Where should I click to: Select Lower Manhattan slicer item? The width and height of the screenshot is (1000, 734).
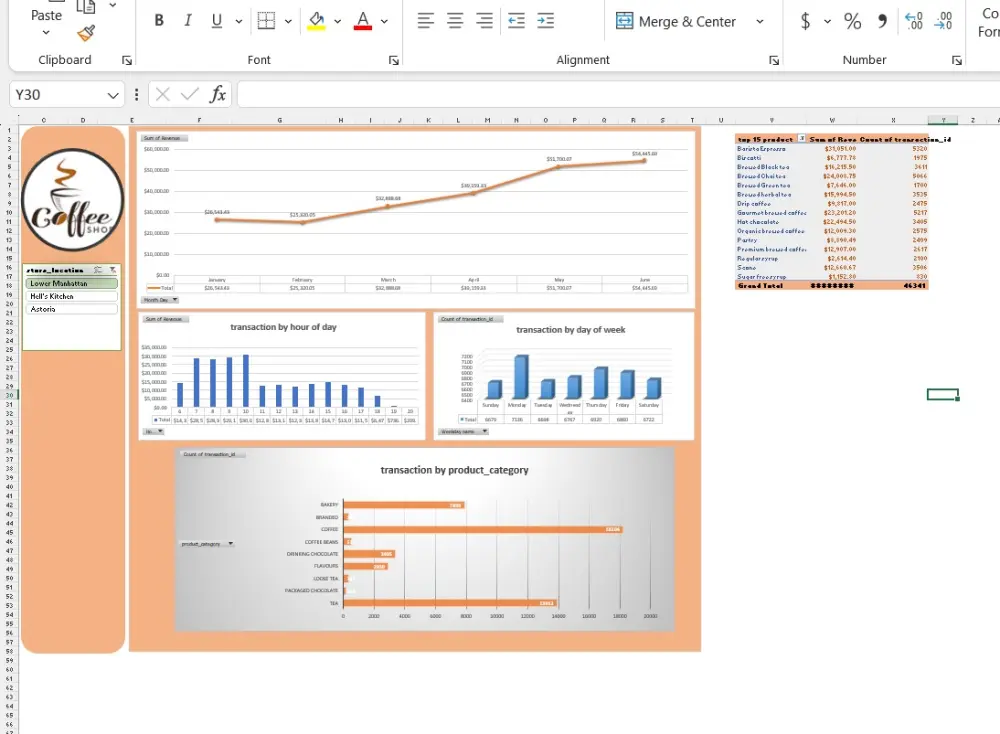tap(71, 283)
